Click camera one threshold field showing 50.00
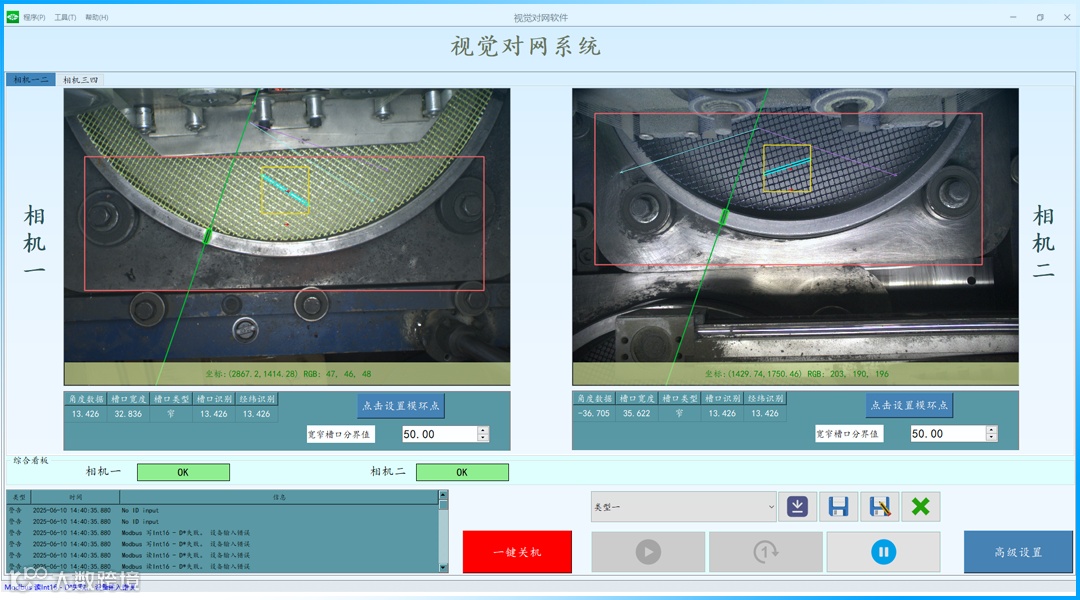Viewport: 1080px width, 600px height. 439,434
